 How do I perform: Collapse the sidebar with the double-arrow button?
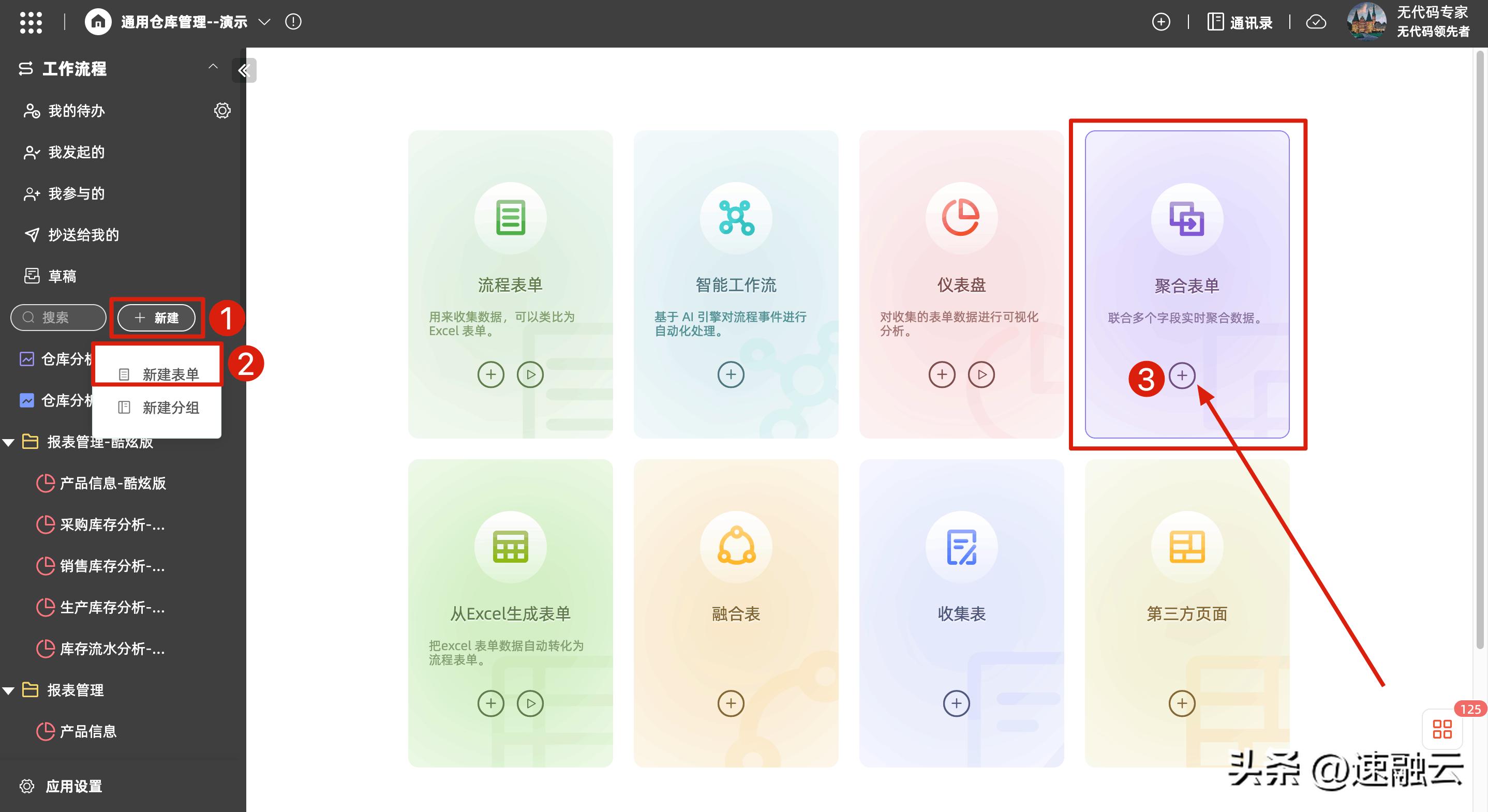244,70
